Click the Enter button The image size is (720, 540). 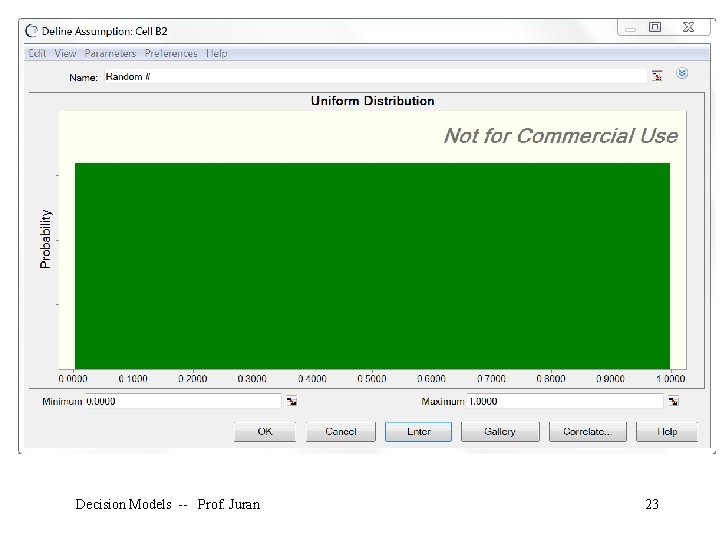point(418,432)
